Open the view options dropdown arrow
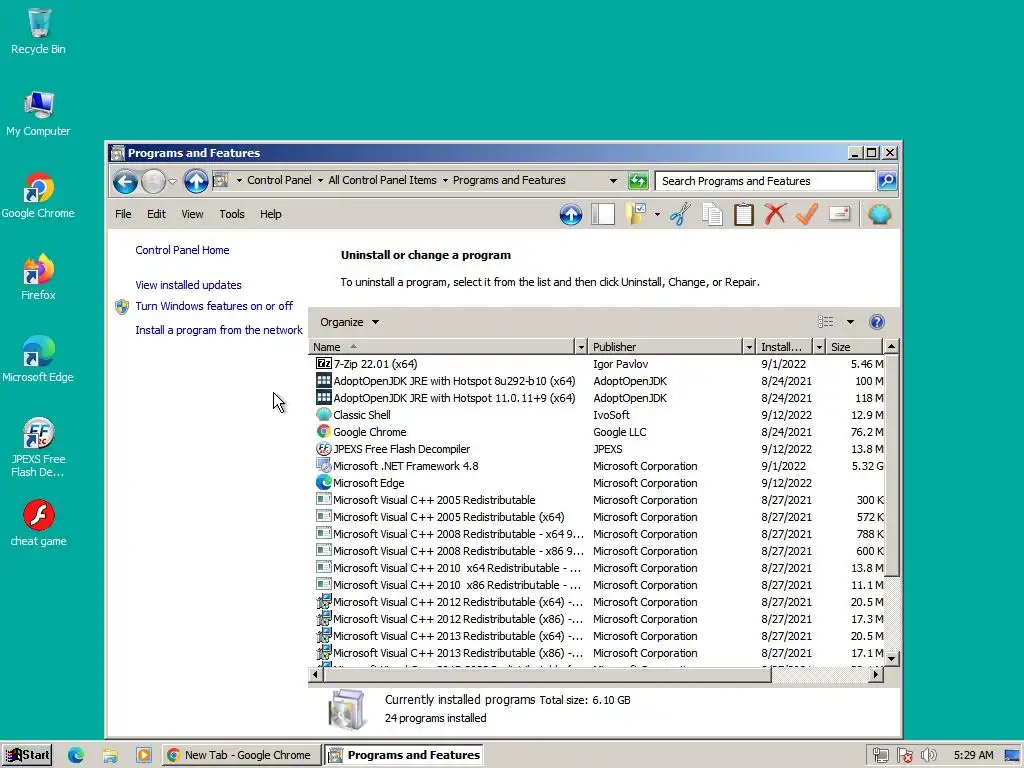Image resolution: width=1024 pixels, height=768 pixels. pos(850,322)
